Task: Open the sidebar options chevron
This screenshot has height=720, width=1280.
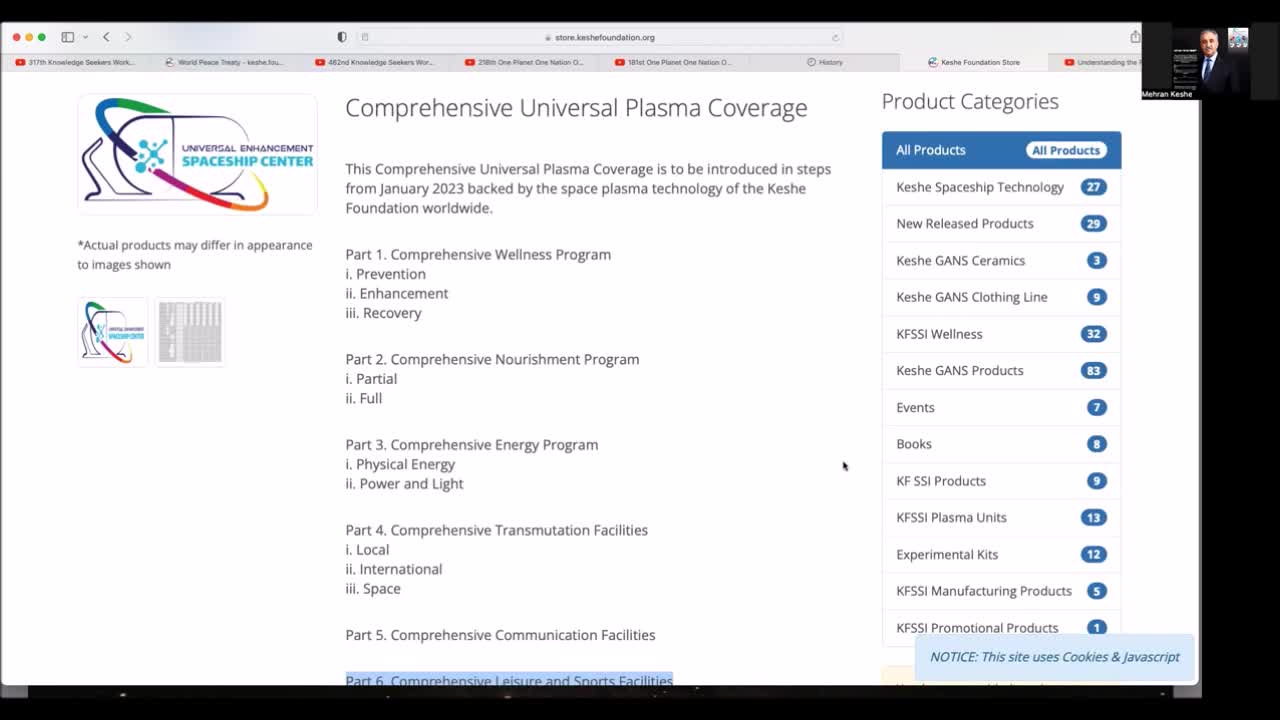Action: [x=85, y=37]
